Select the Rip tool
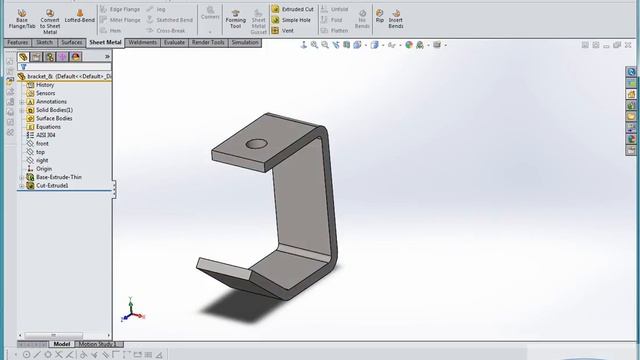 (x=380, y=16)
